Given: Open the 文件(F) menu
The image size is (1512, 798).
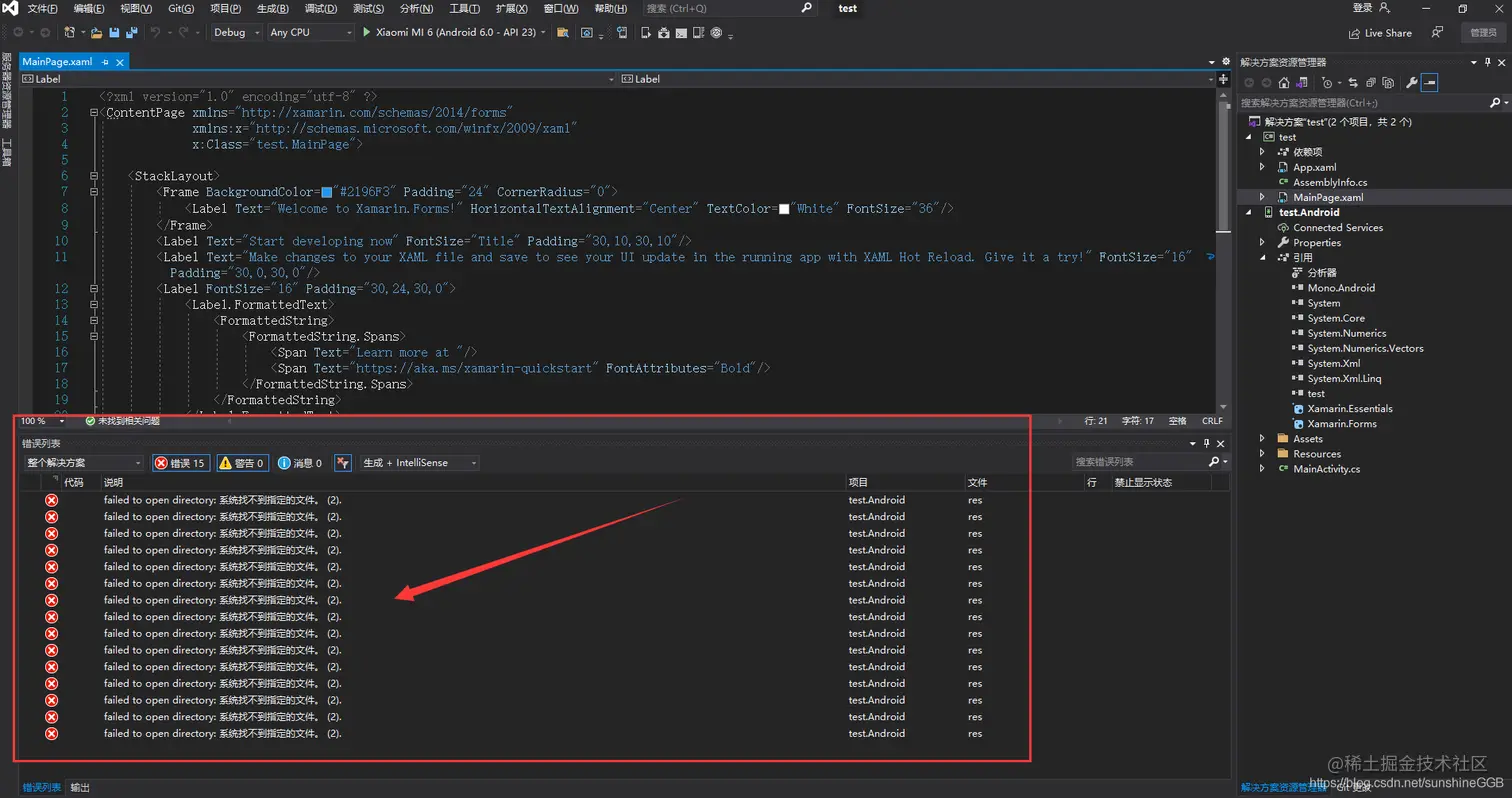Looking at the screenshot, I should coord(43,8).
